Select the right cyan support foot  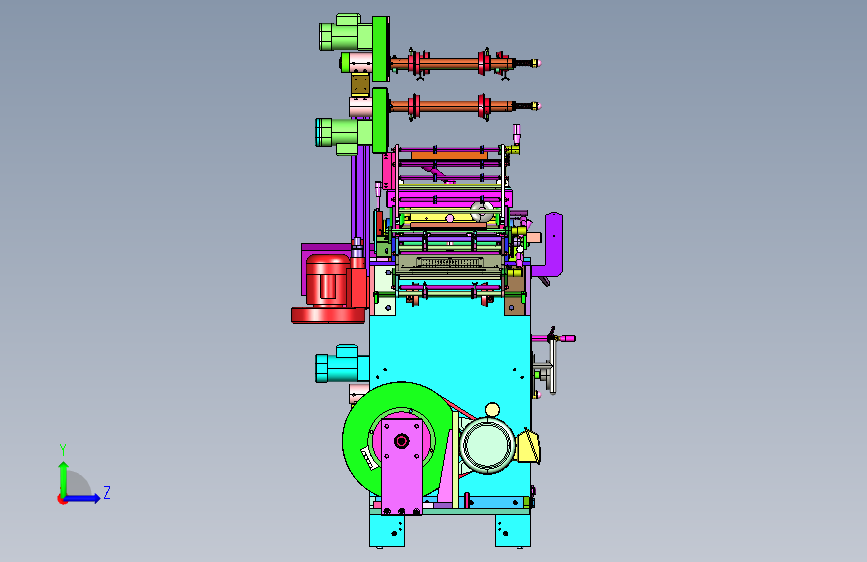[x=513, y=530]
